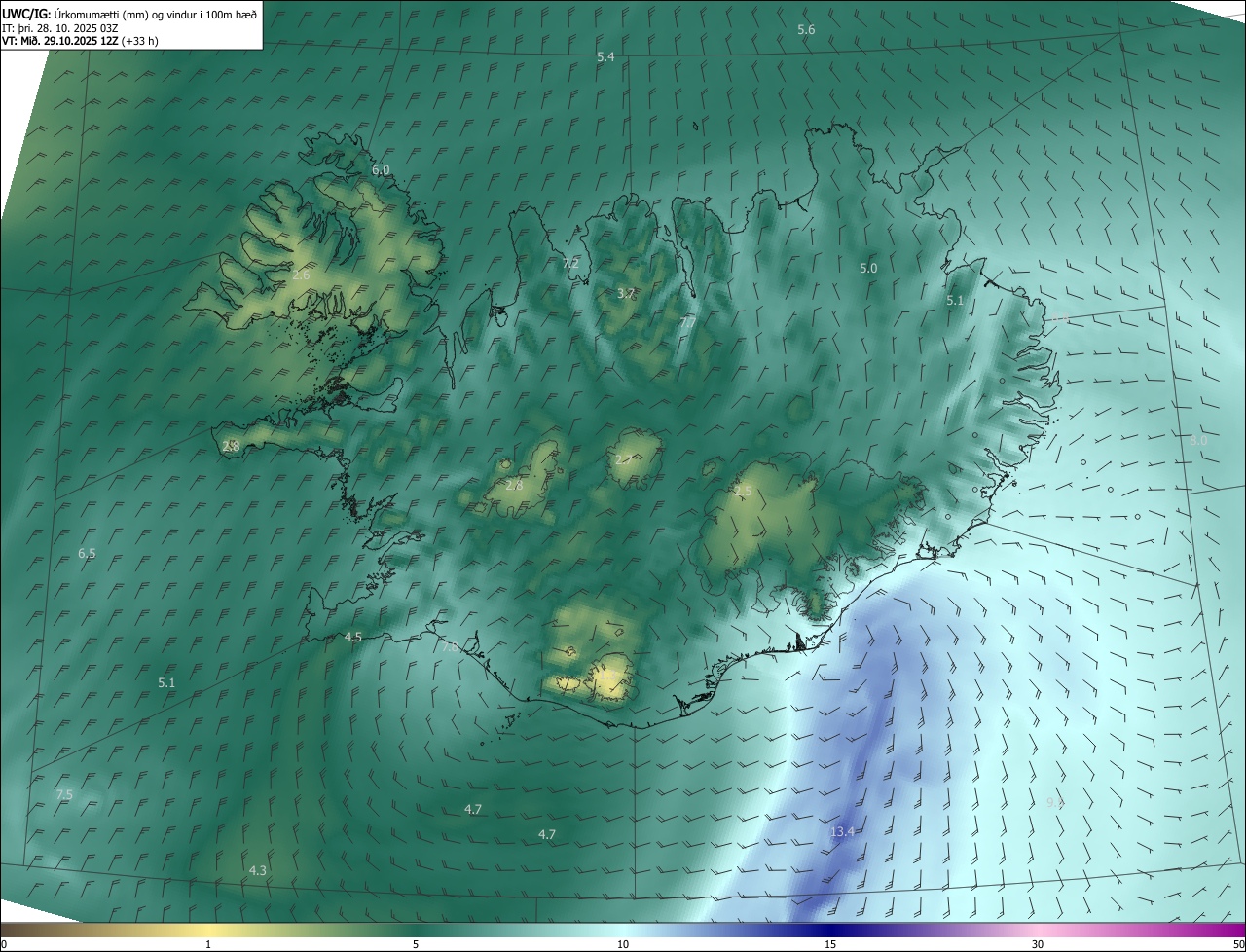Select the color scale tick labelled 50
The height and width of the screenshot is (952, 1246).
pos(1238,944)
